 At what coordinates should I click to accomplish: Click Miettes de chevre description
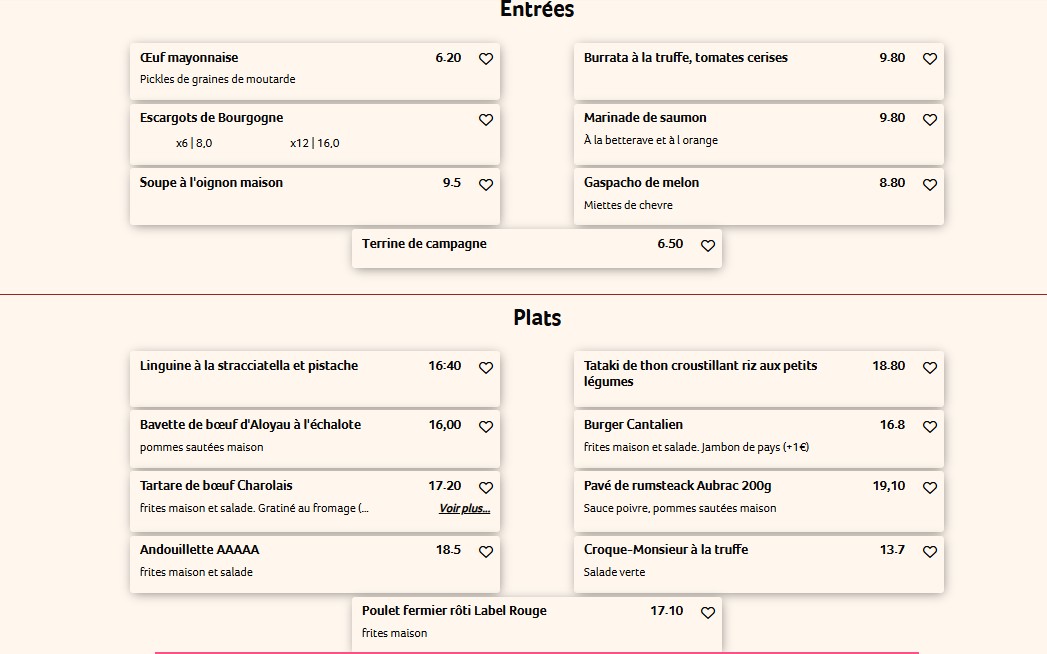(x=628, y=205)
